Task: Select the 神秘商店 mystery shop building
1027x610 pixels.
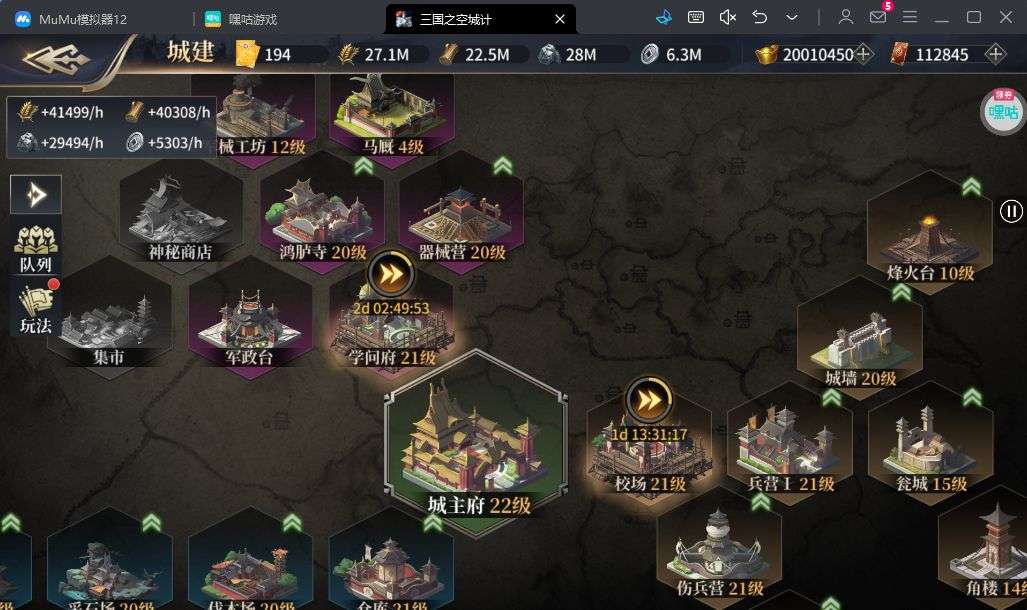Action: pyautogui.click(x=180, y=214)
